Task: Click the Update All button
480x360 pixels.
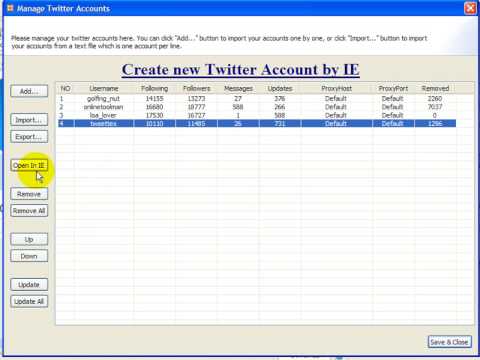Action: 29,301
